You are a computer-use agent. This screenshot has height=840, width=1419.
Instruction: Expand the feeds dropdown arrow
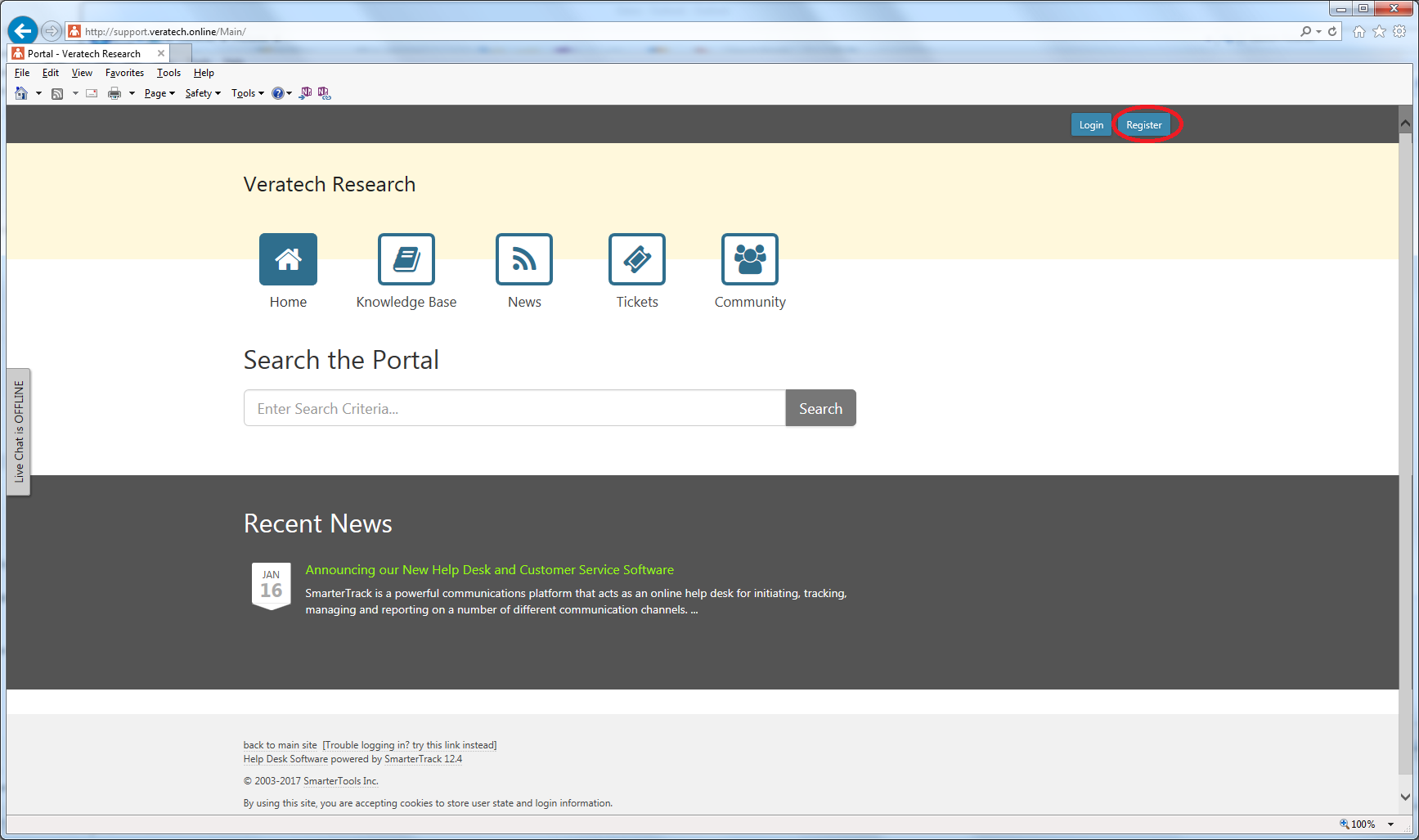[75, 93]
